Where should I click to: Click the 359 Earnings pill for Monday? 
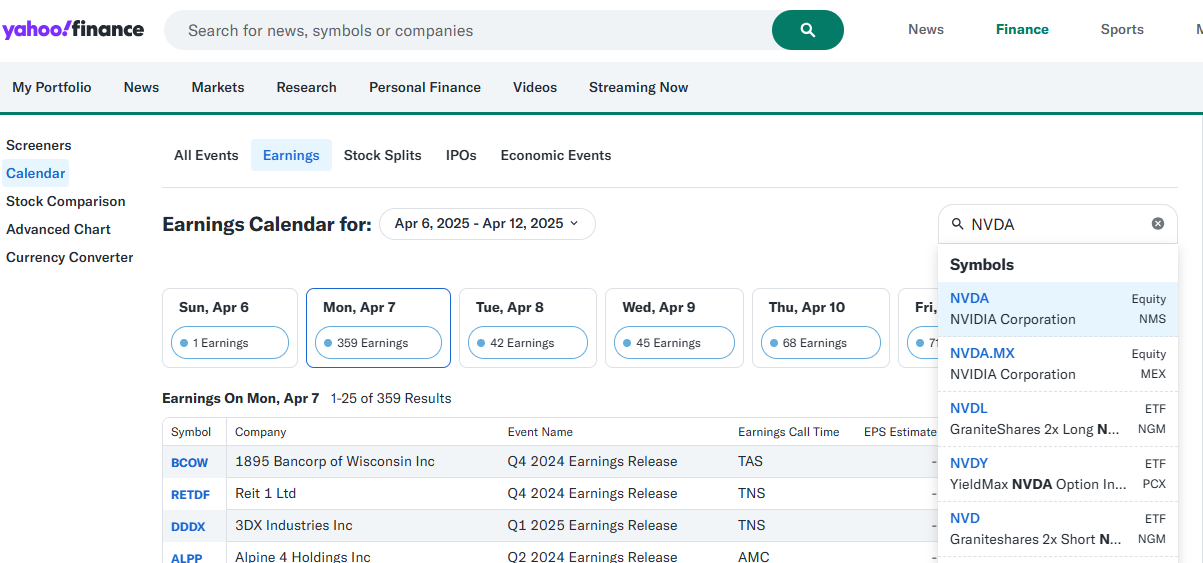pos(378,343)
